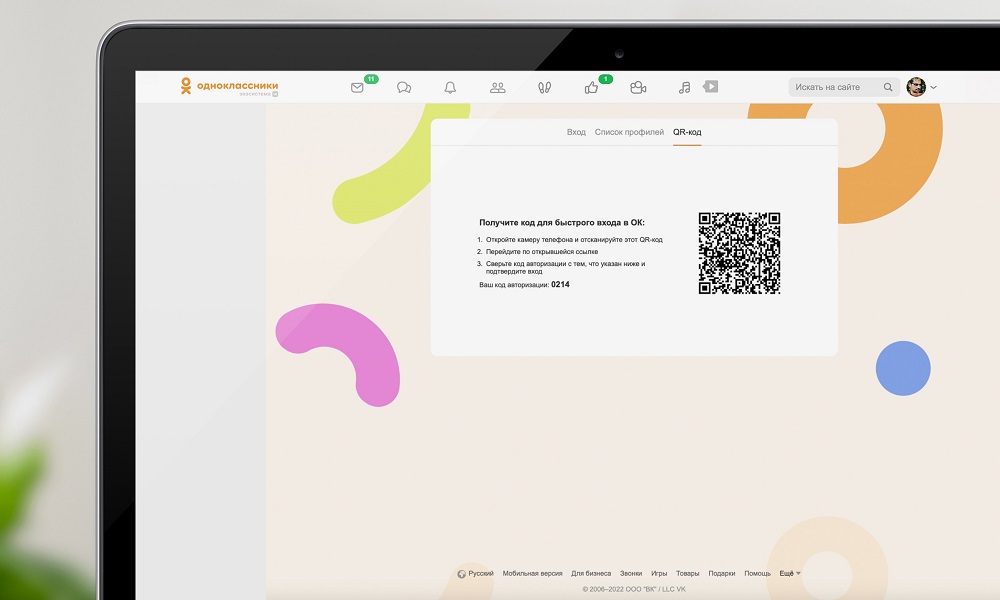
Task: Open the music note icon
Action: (683, 87)
